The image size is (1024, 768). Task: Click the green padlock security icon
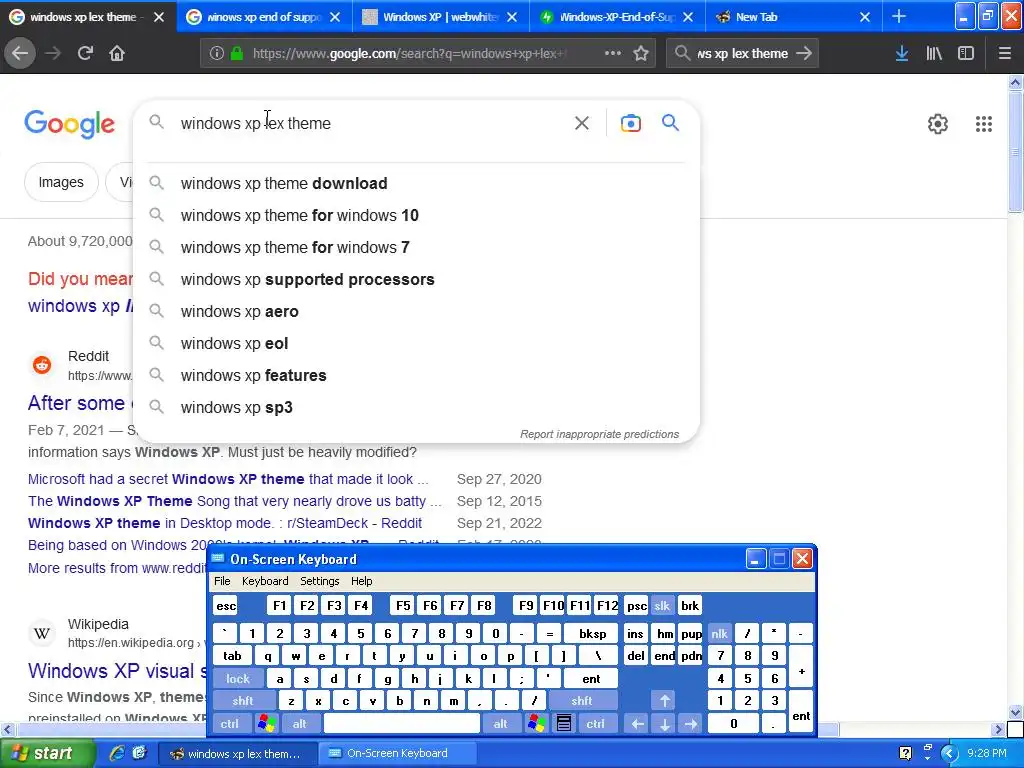[x=236, y=54]
